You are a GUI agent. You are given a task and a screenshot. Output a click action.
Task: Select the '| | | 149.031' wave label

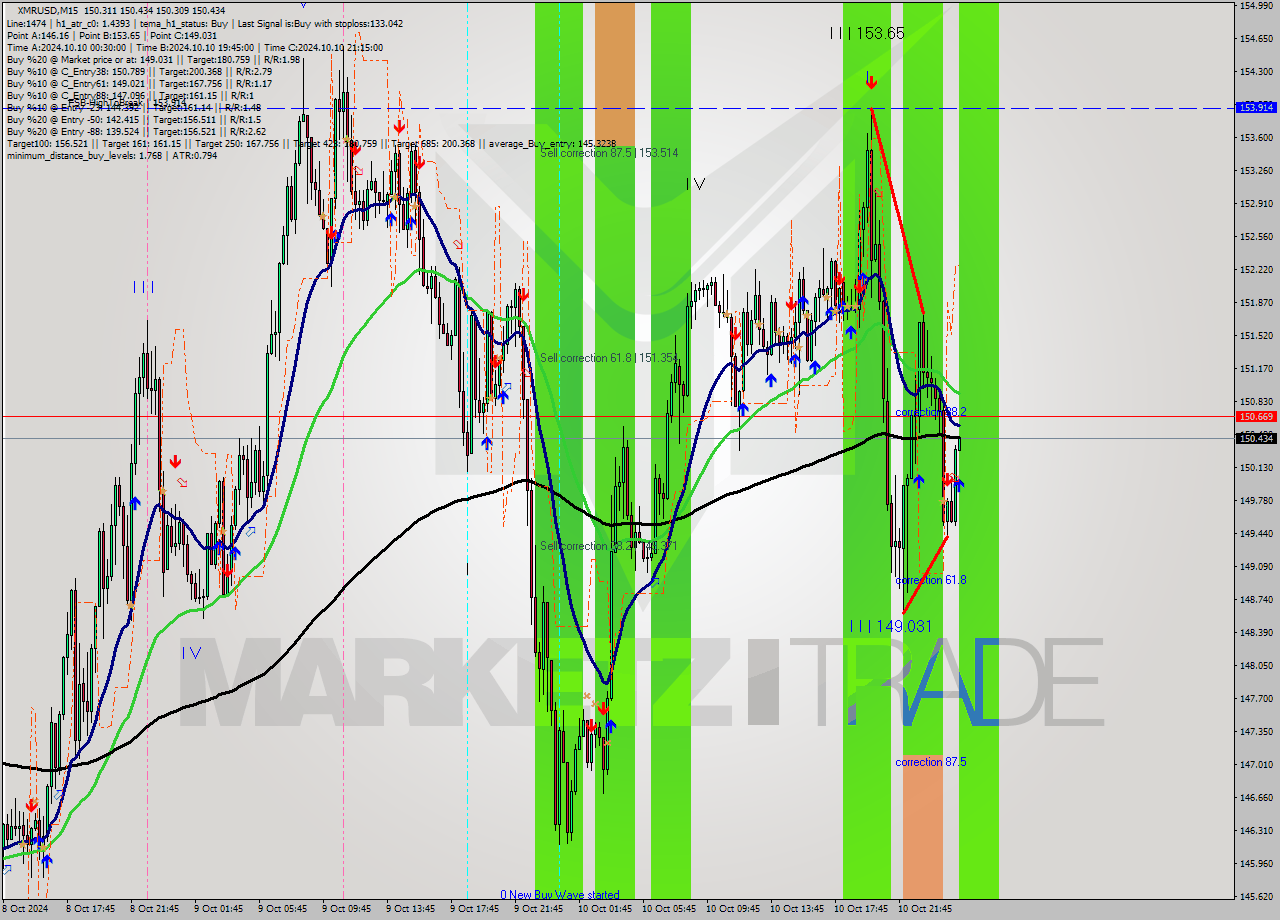click(x=891, y=626)
